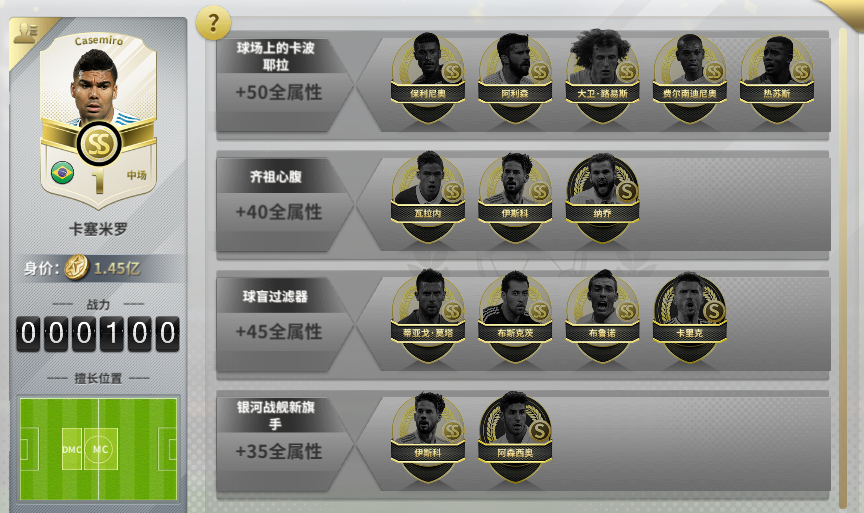
Task: Choose the 热苏斯 player badge
Action: (776, 78)
